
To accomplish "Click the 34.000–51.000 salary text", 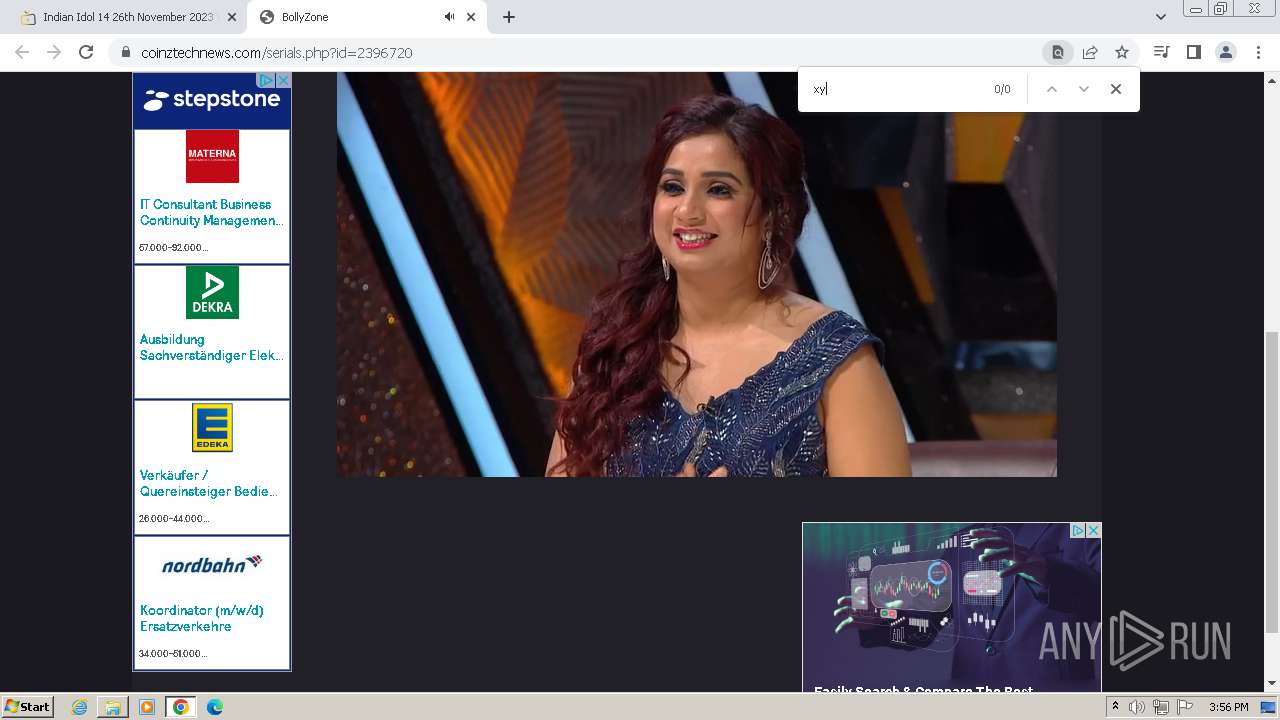I will click(173, 653).
